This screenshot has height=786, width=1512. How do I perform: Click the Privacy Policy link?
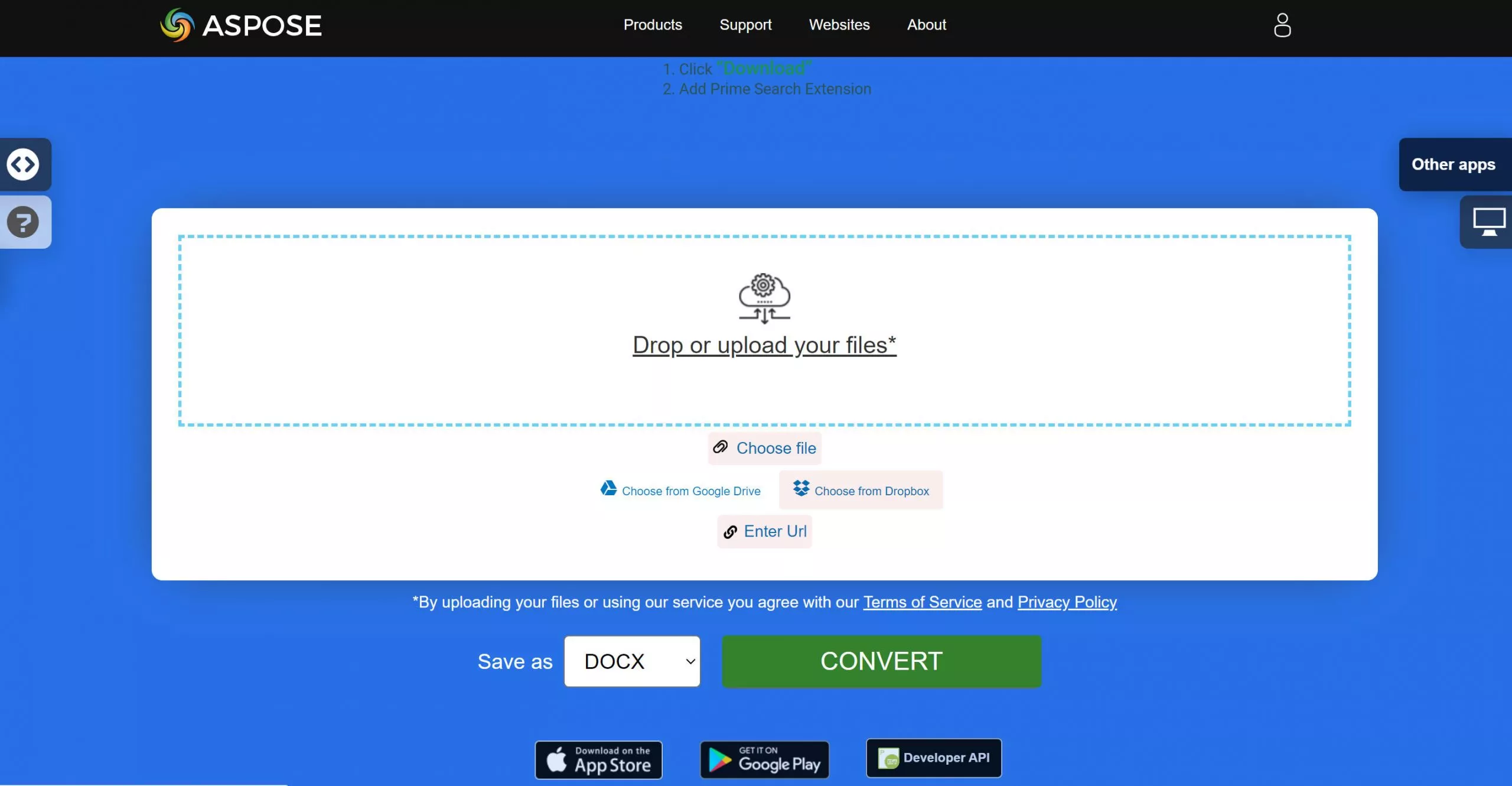coord(1067,601)
